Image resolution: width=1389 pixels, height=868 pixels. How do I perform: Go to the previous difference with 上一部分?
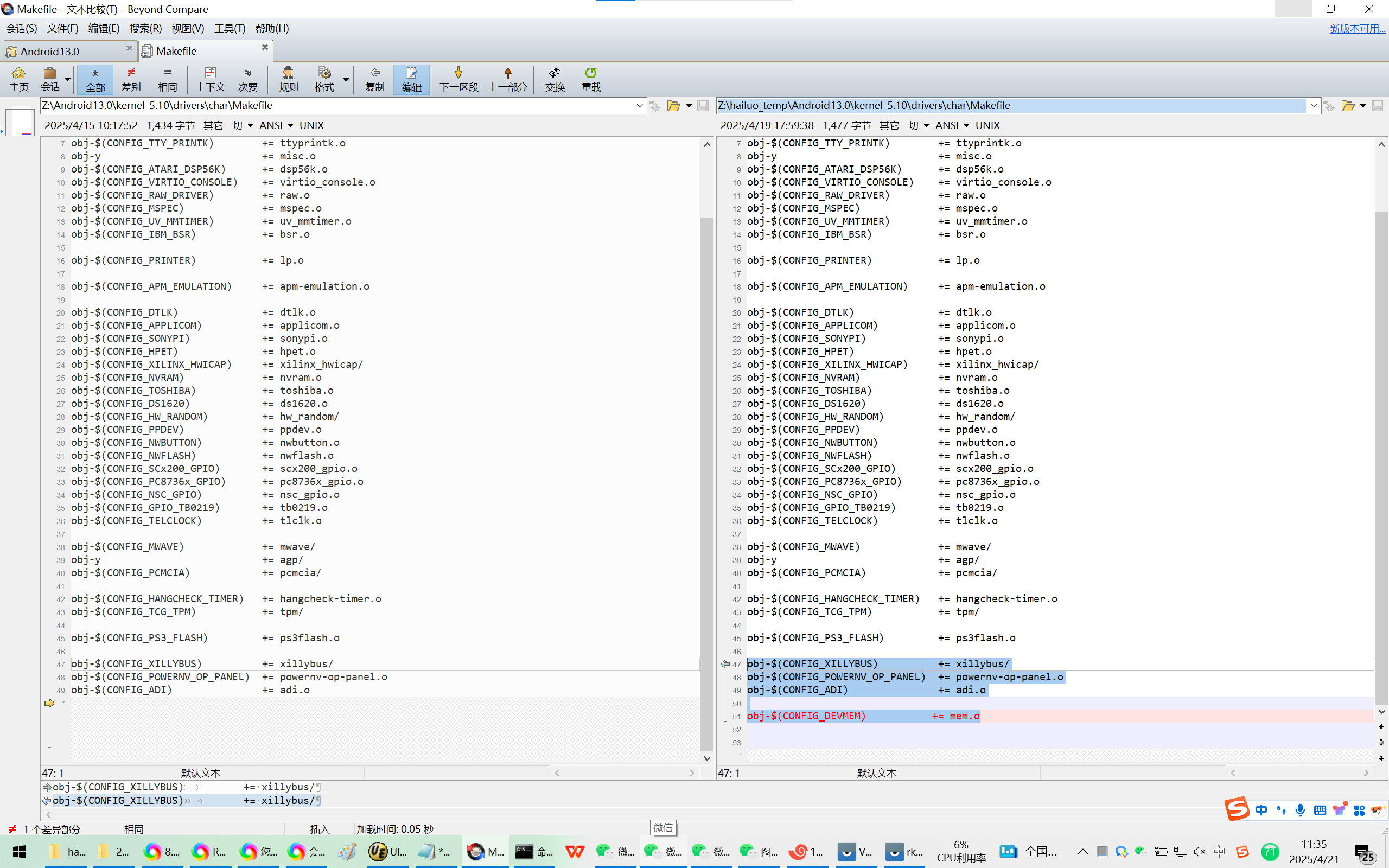(507, 79)
